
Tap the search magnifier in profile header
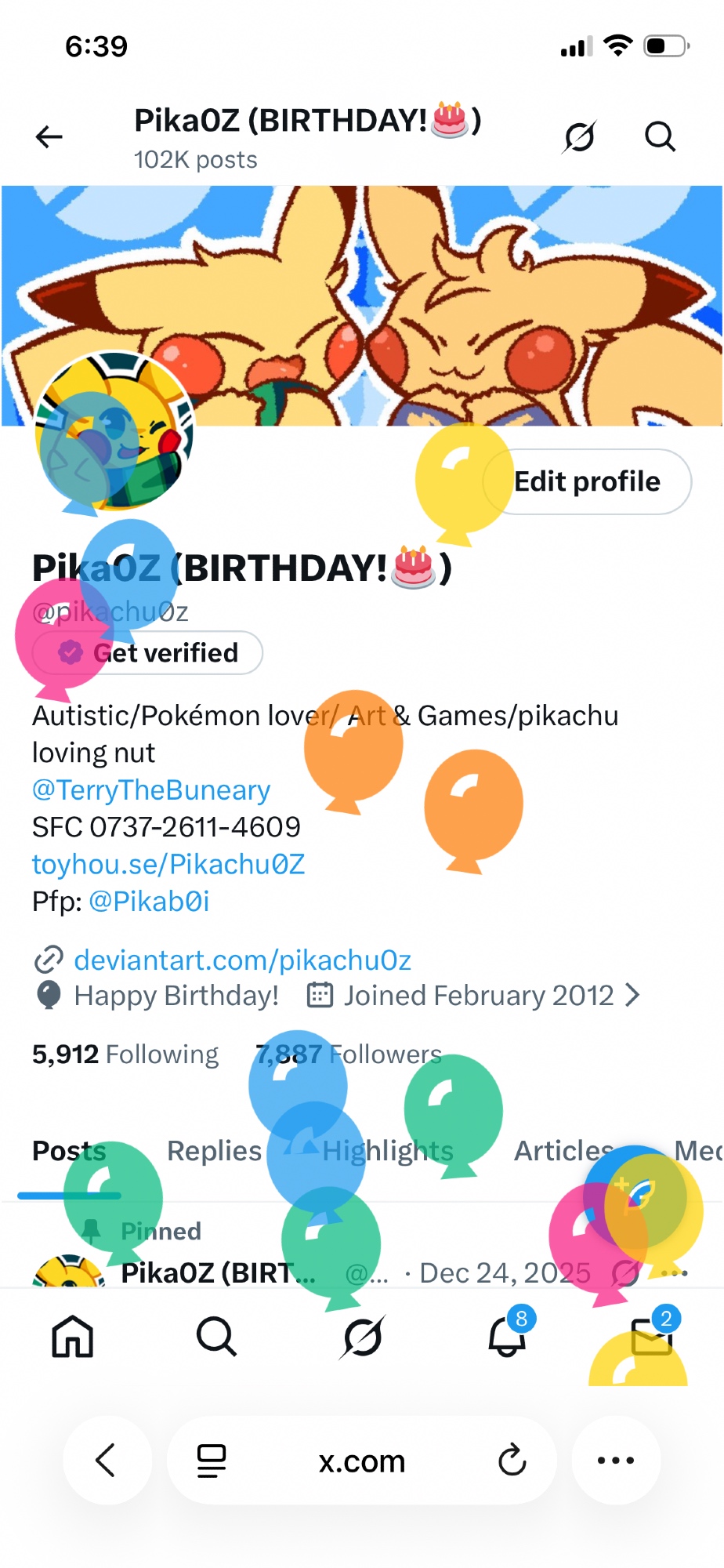coord(660,137)
